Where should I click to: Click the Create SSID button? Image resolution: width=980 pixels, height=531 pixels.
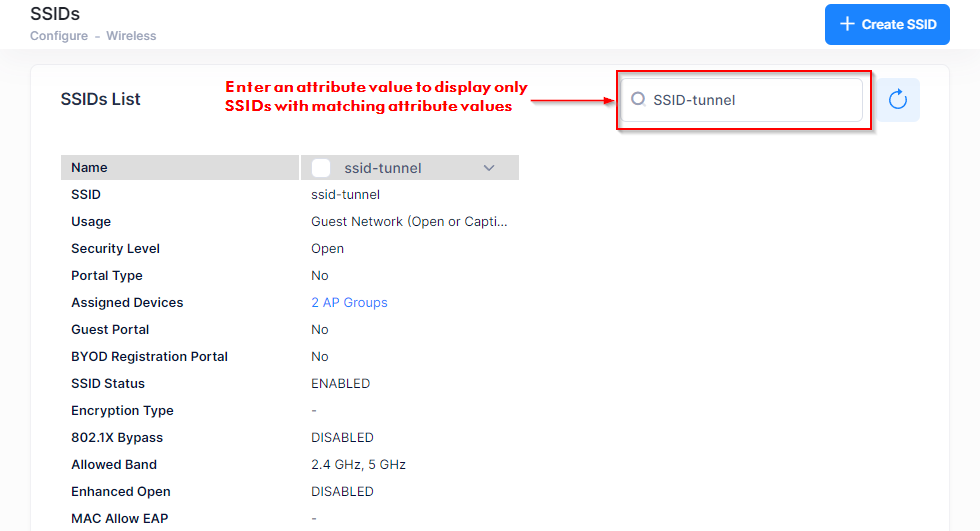[887, 24]
